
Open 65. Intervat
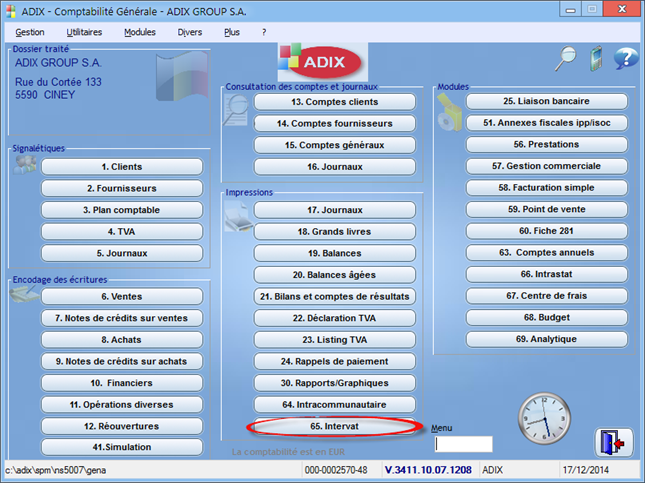tap(335, 426)
